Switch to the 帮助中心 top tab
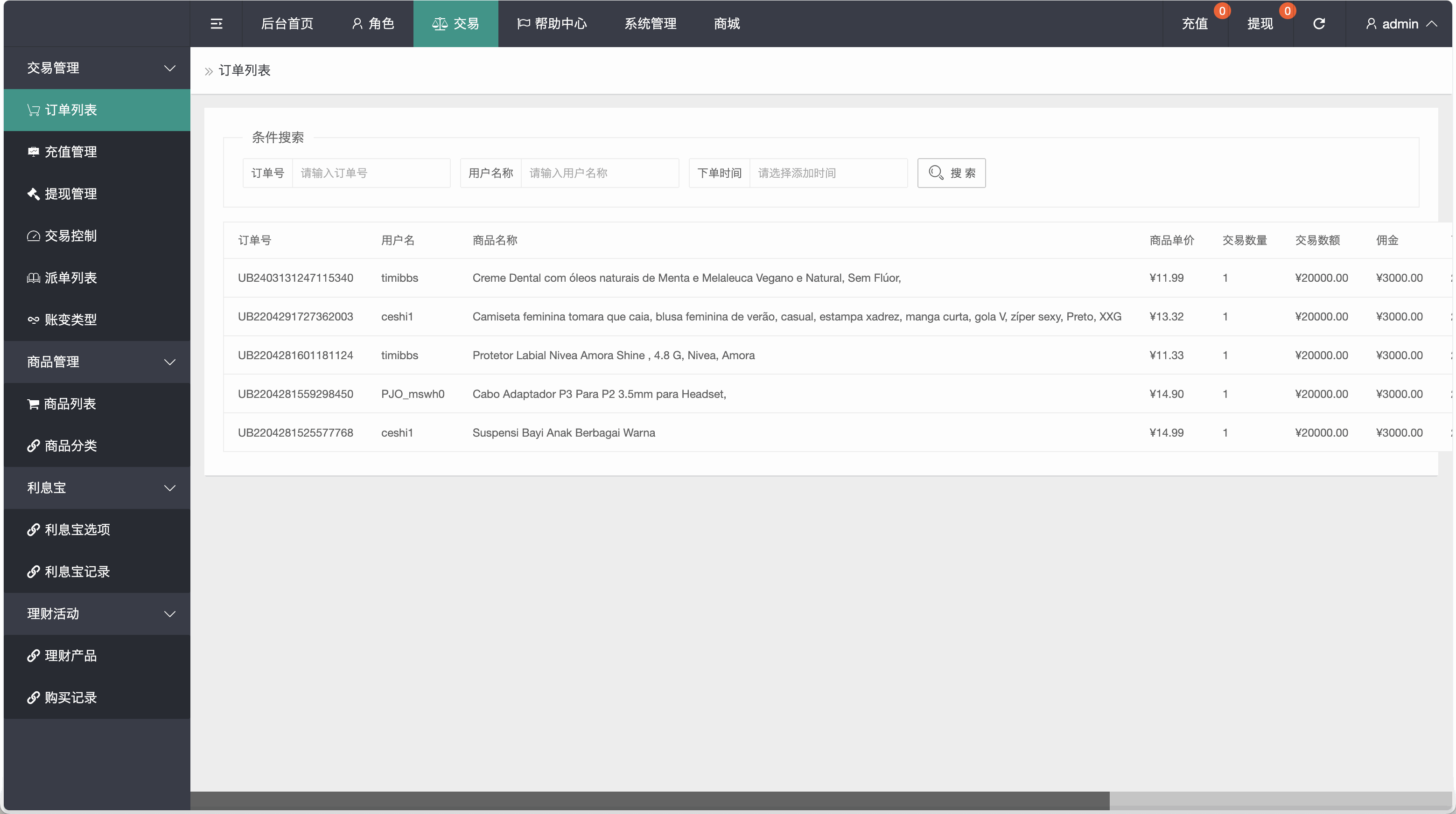Viewport: 1456px width, 814px height. point(552,24)
